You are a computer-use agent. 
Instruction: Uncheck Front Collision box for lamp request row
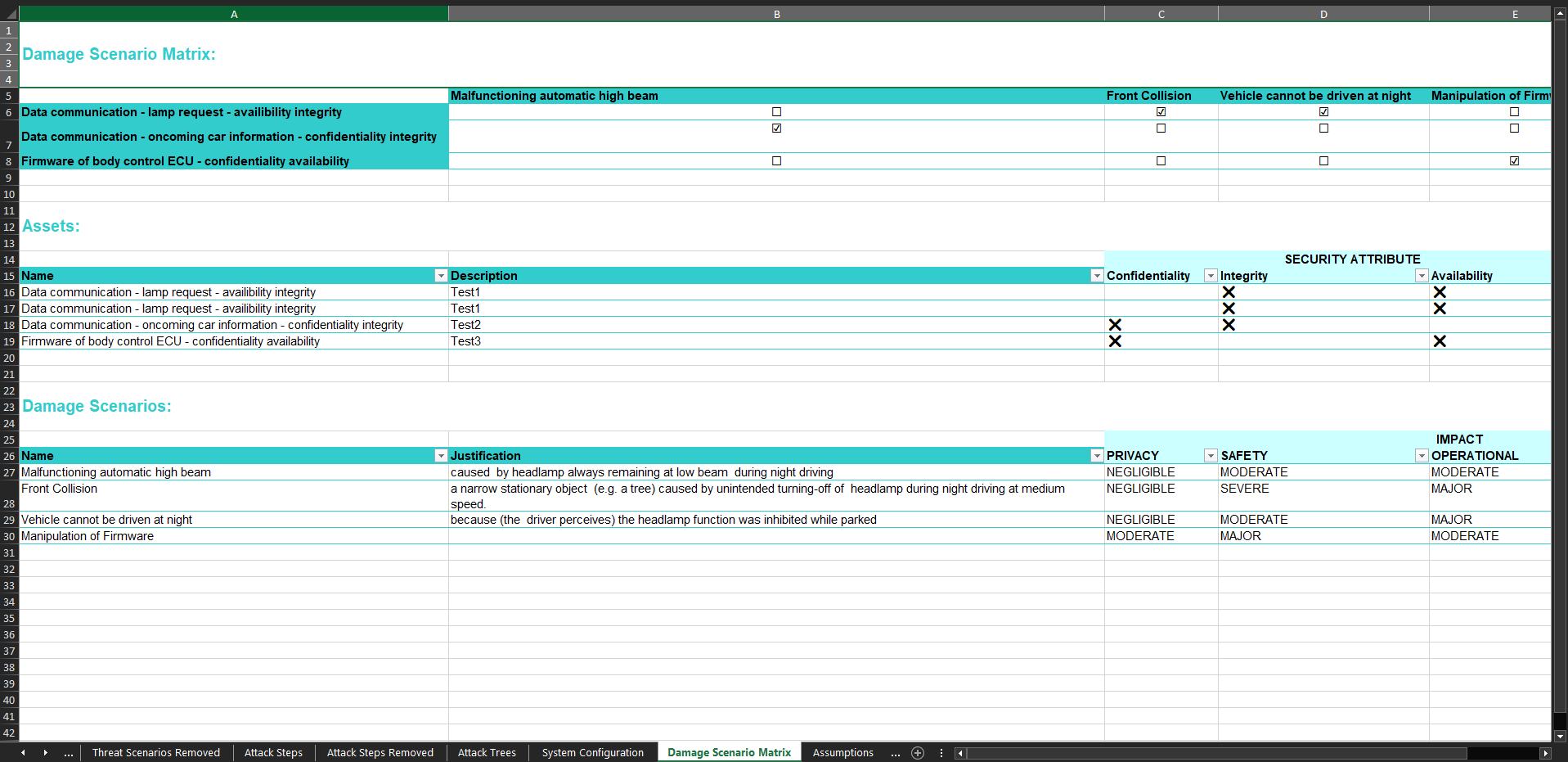click(1161, 112)
